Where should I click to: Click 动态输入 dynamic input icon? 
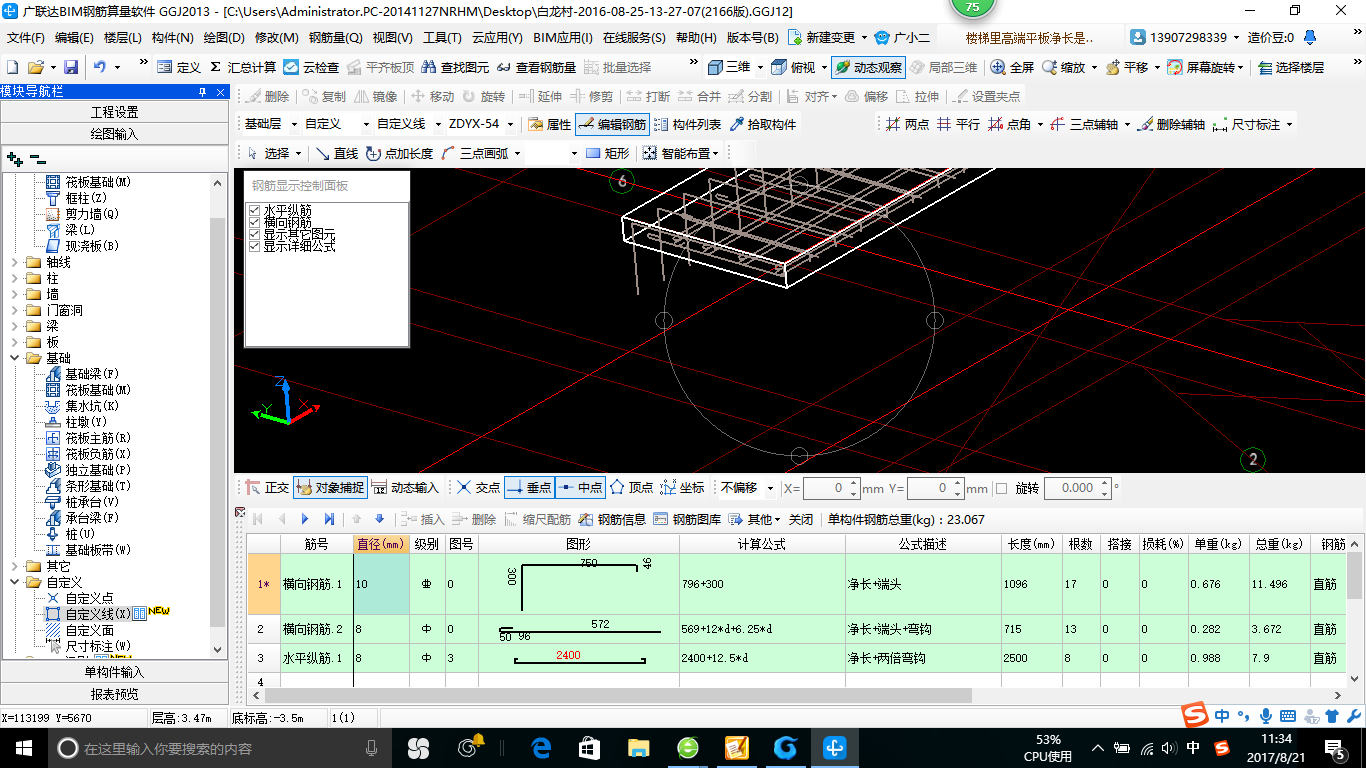click(405, 488)
